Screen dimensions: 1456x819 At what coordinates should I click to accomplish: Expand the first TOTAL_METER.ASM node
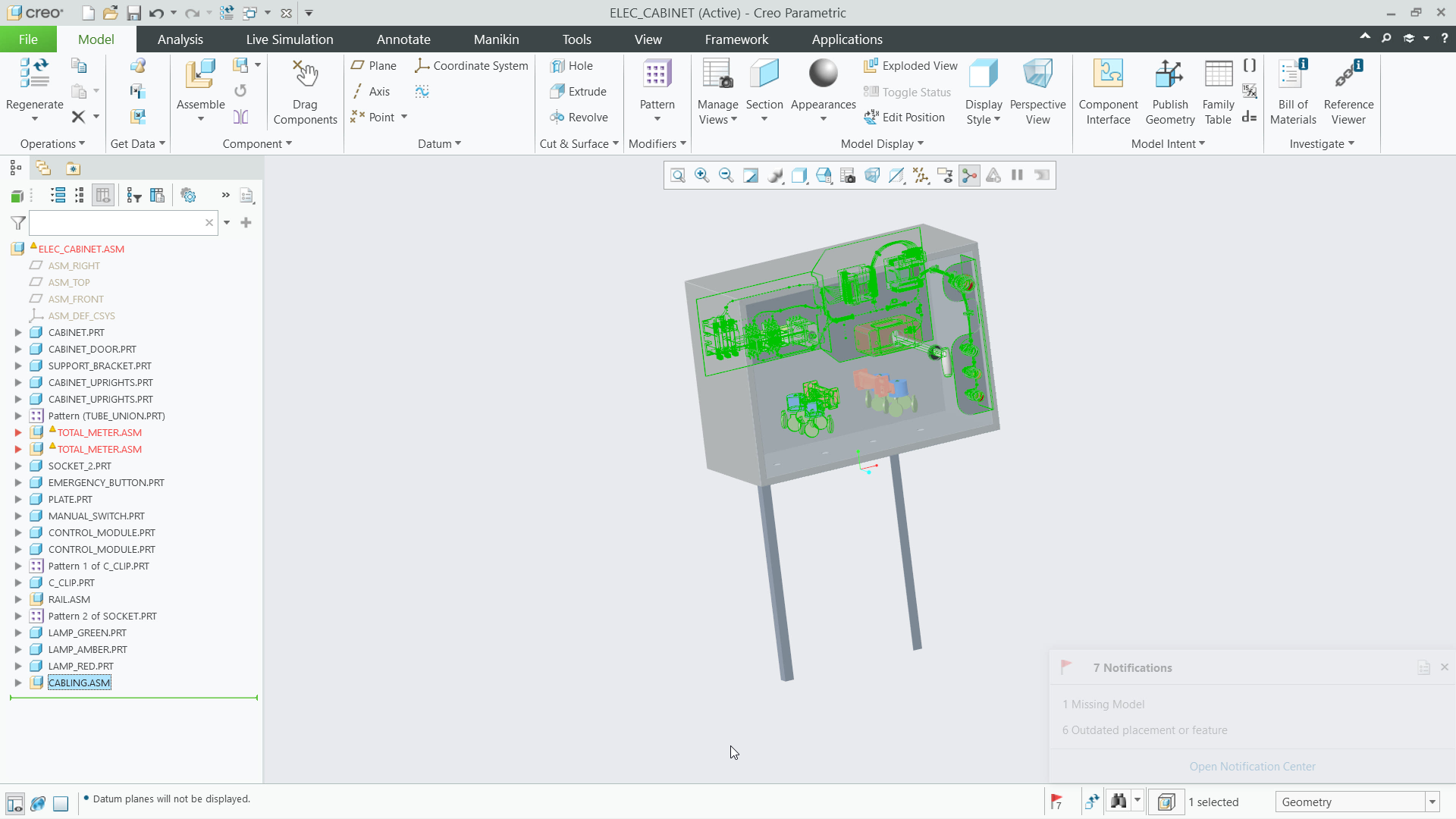point(18,432)
